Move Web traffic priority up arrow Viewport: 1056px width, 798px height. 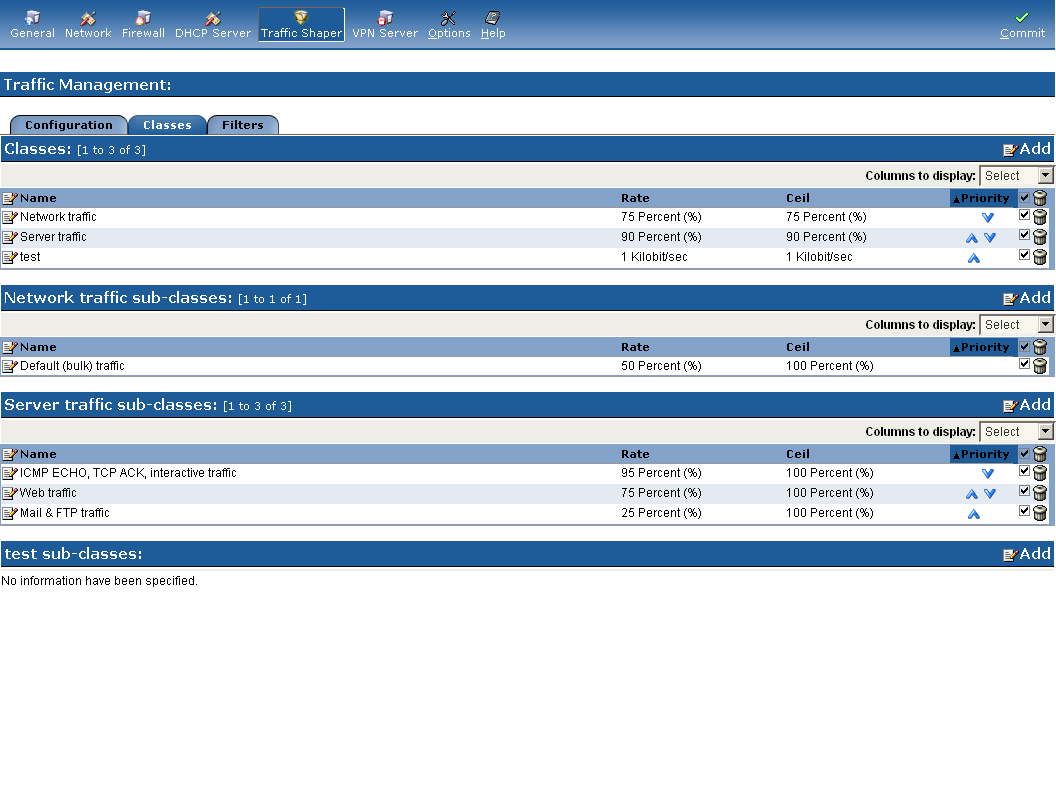click(972, 494)
